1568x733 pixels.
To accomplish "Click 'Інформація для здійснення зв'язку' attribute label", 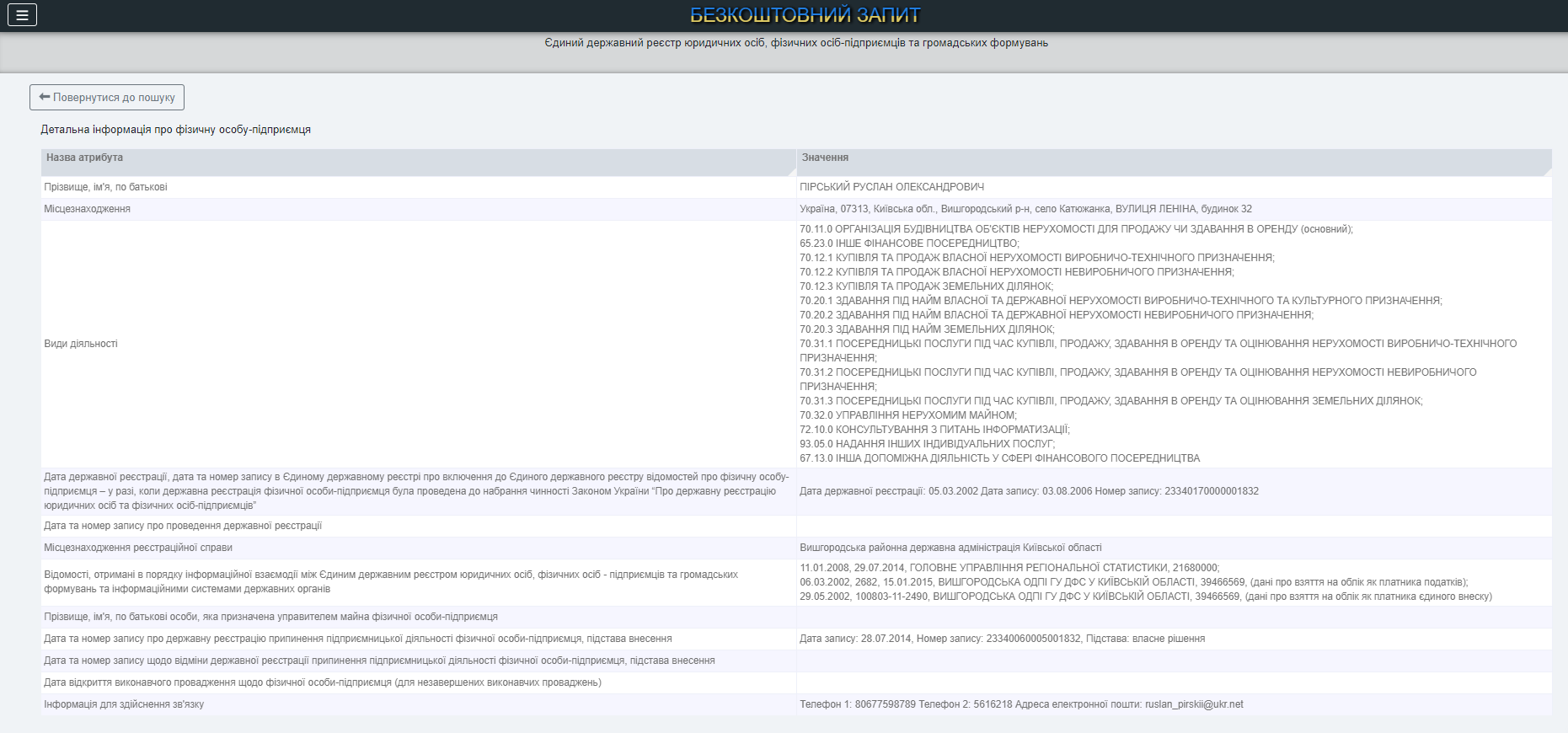I will pyautogui.click(x=124, y=704).
